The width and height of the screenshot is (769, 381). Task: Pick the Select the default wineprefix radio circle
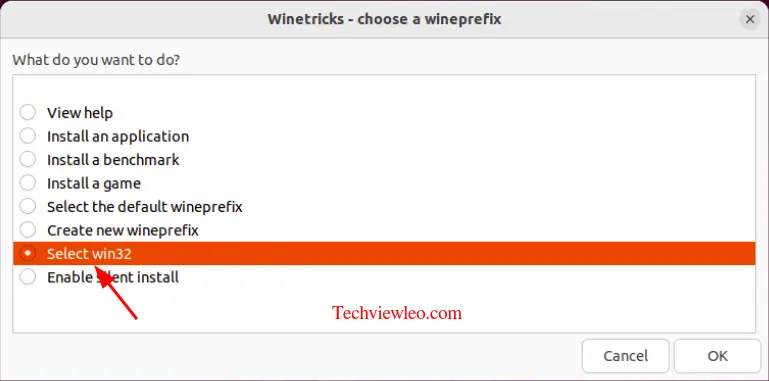27,206
